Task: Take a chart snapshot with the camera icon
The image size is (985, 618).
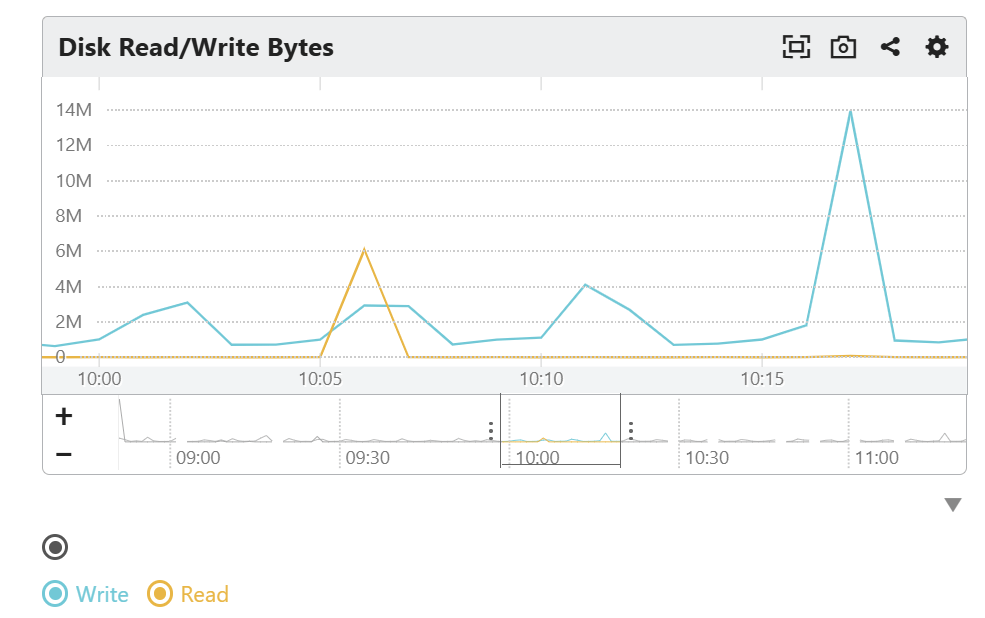Action: 843,47
